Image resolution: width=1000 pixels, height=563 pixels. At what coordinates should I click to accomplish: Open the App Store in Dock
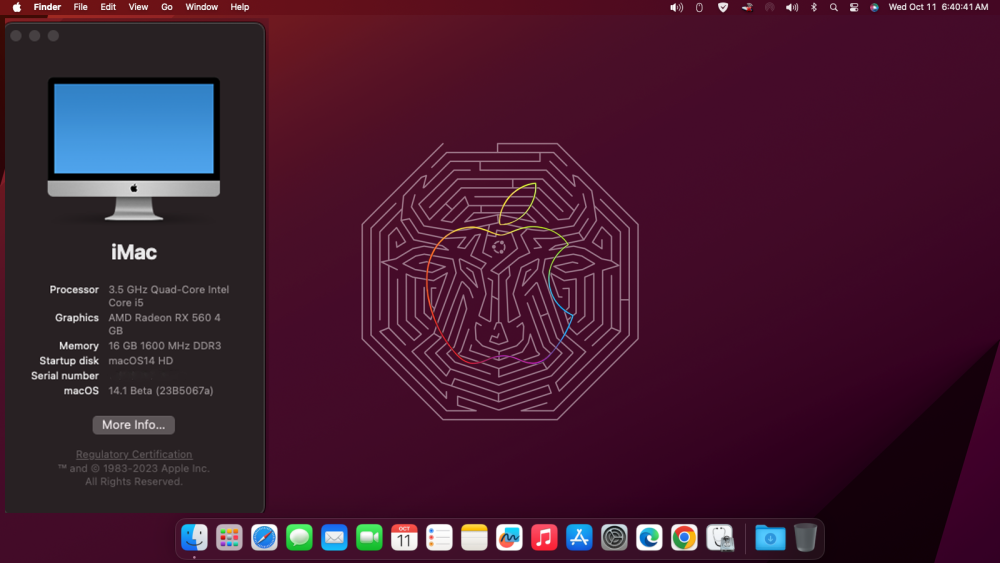point(579,537)
